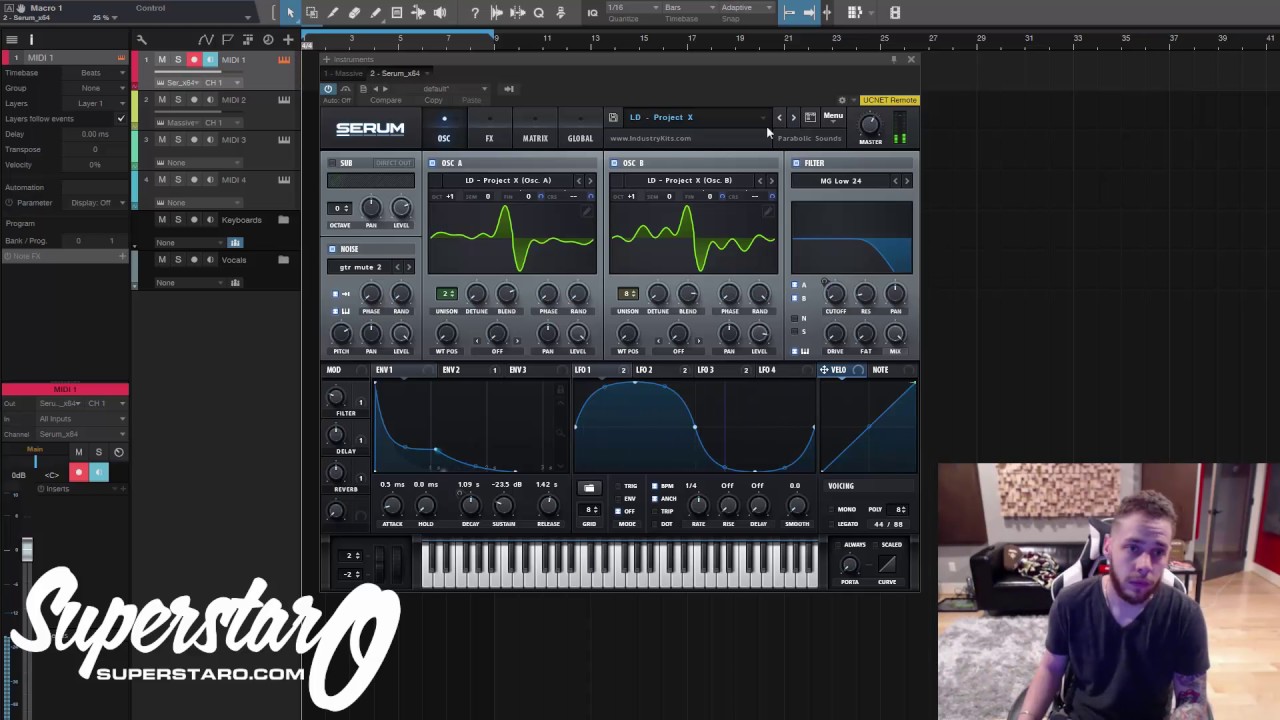
Task: Click the preset save disk icon in Serum
Action: [612, 117]
